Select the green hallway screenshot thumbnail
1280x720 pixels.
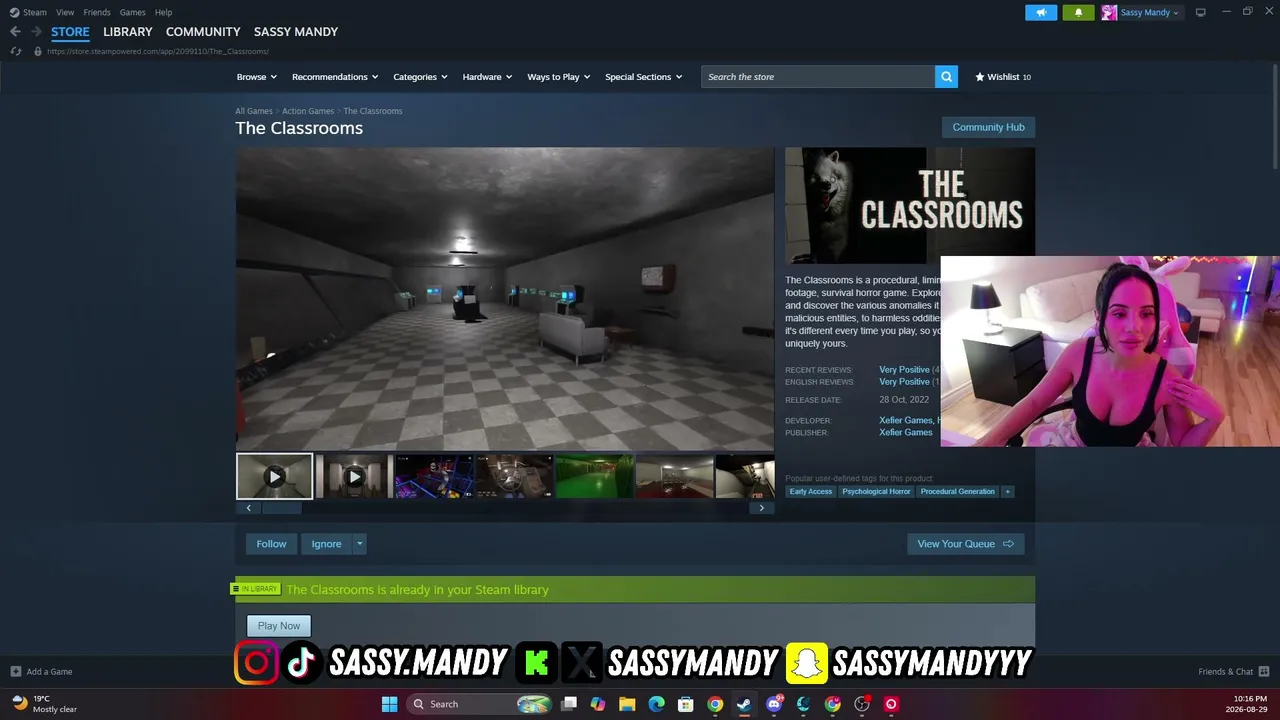tap(594, 477)
